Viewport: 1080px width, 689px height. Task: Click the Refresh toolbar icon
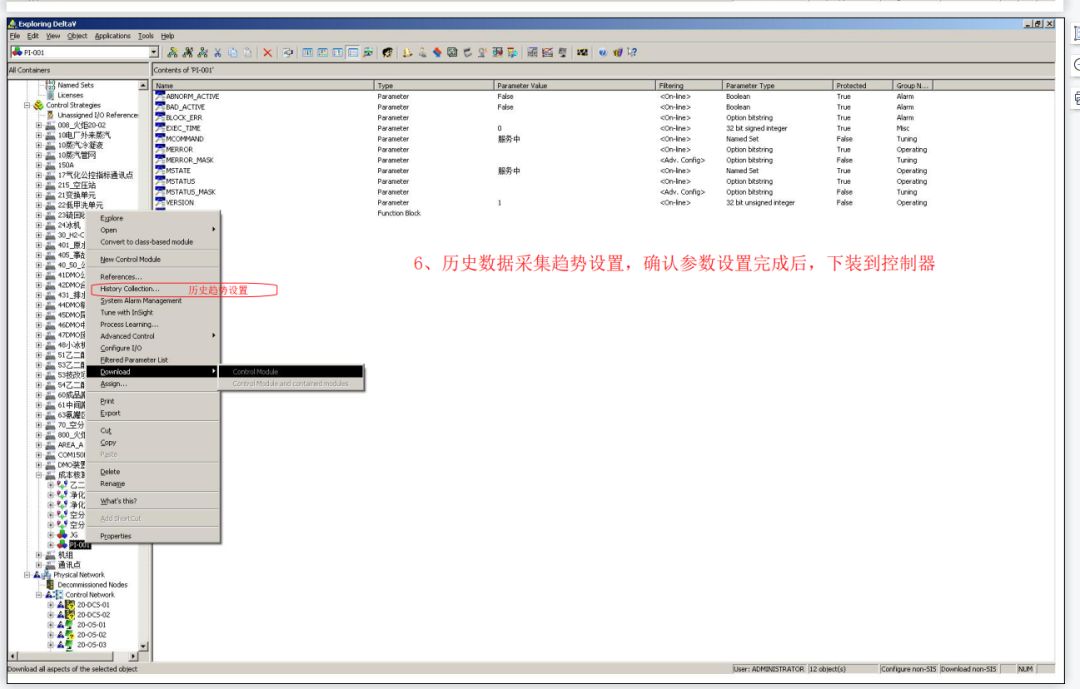coord(289,52)
